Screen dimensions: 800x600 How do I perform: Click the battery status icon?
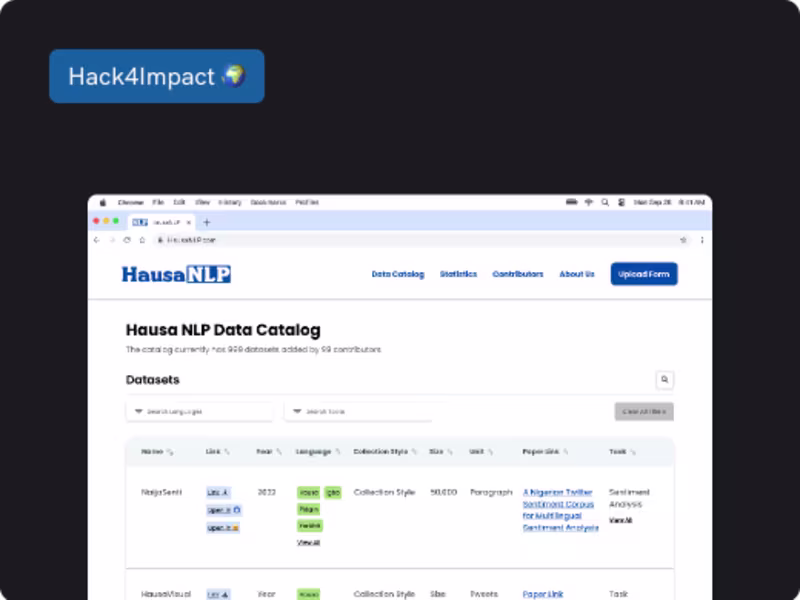pos(571,203)
